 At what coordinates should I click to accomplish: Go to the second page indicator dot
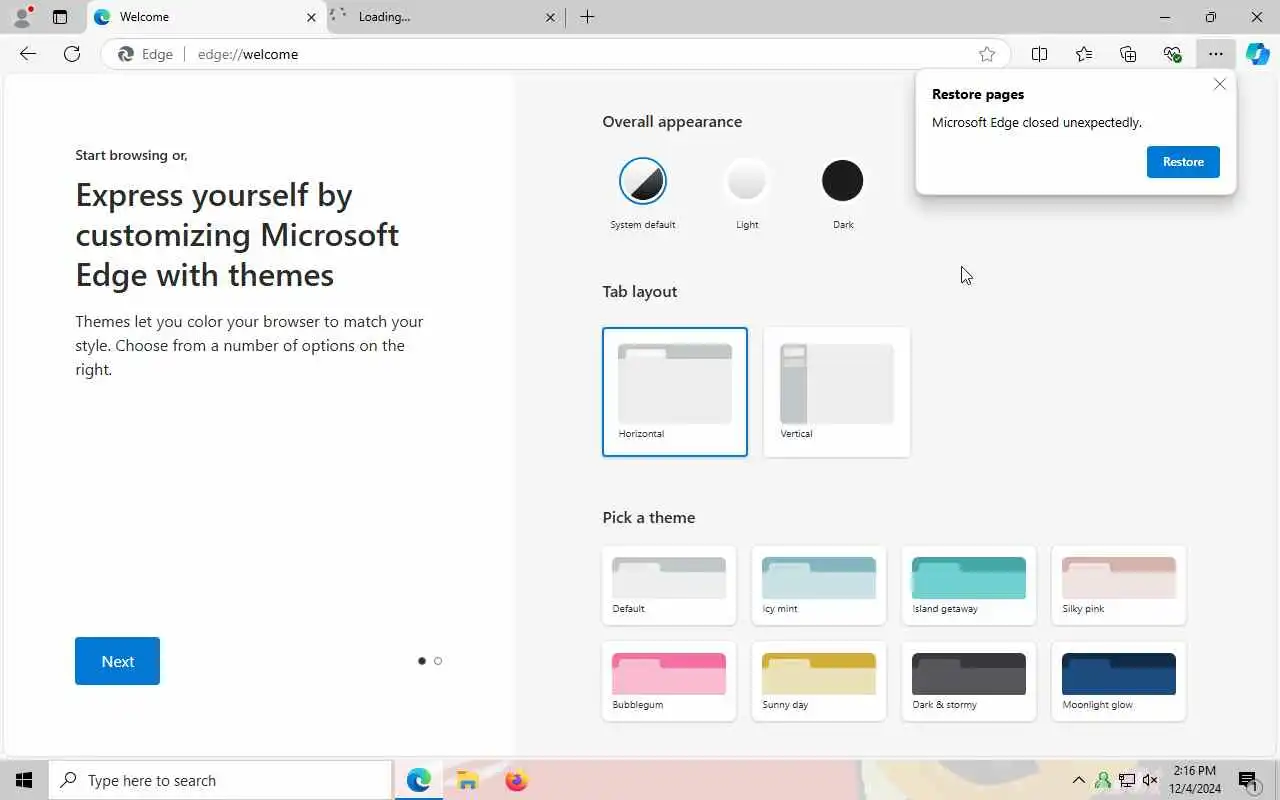(x=438, y=661)
